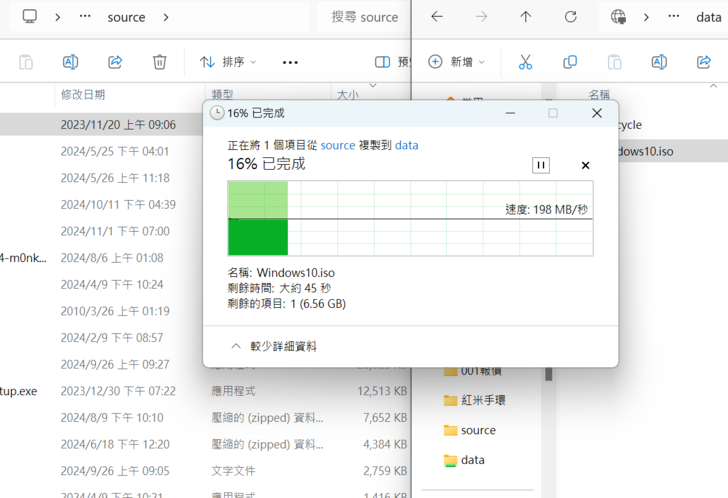Image resolution: width=728 pixels, height=498 pixels.
Task: Click the scissors cut icon in data window
Action: (525, 62)
